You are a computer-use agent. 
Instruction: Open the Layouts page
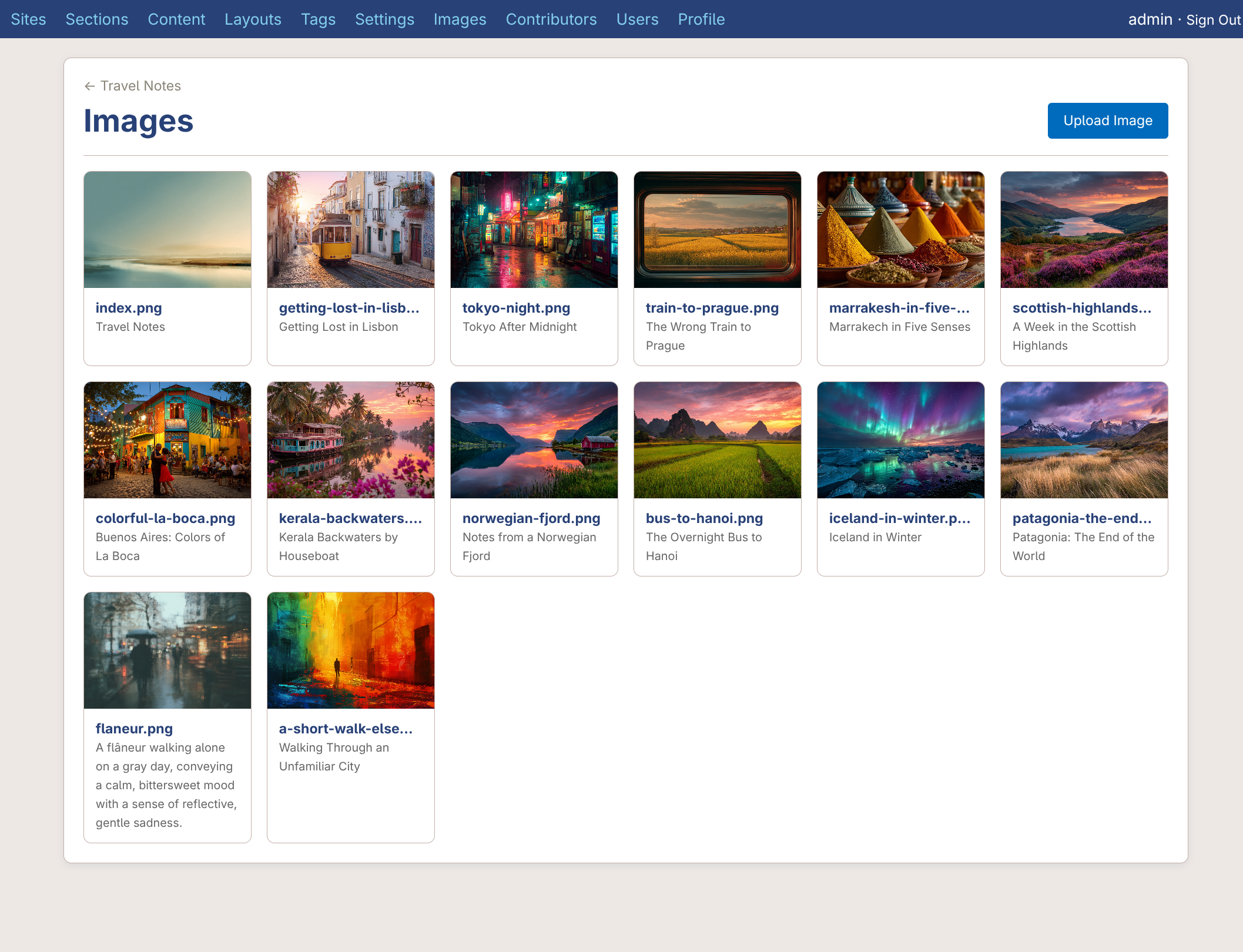coord(253,19)
